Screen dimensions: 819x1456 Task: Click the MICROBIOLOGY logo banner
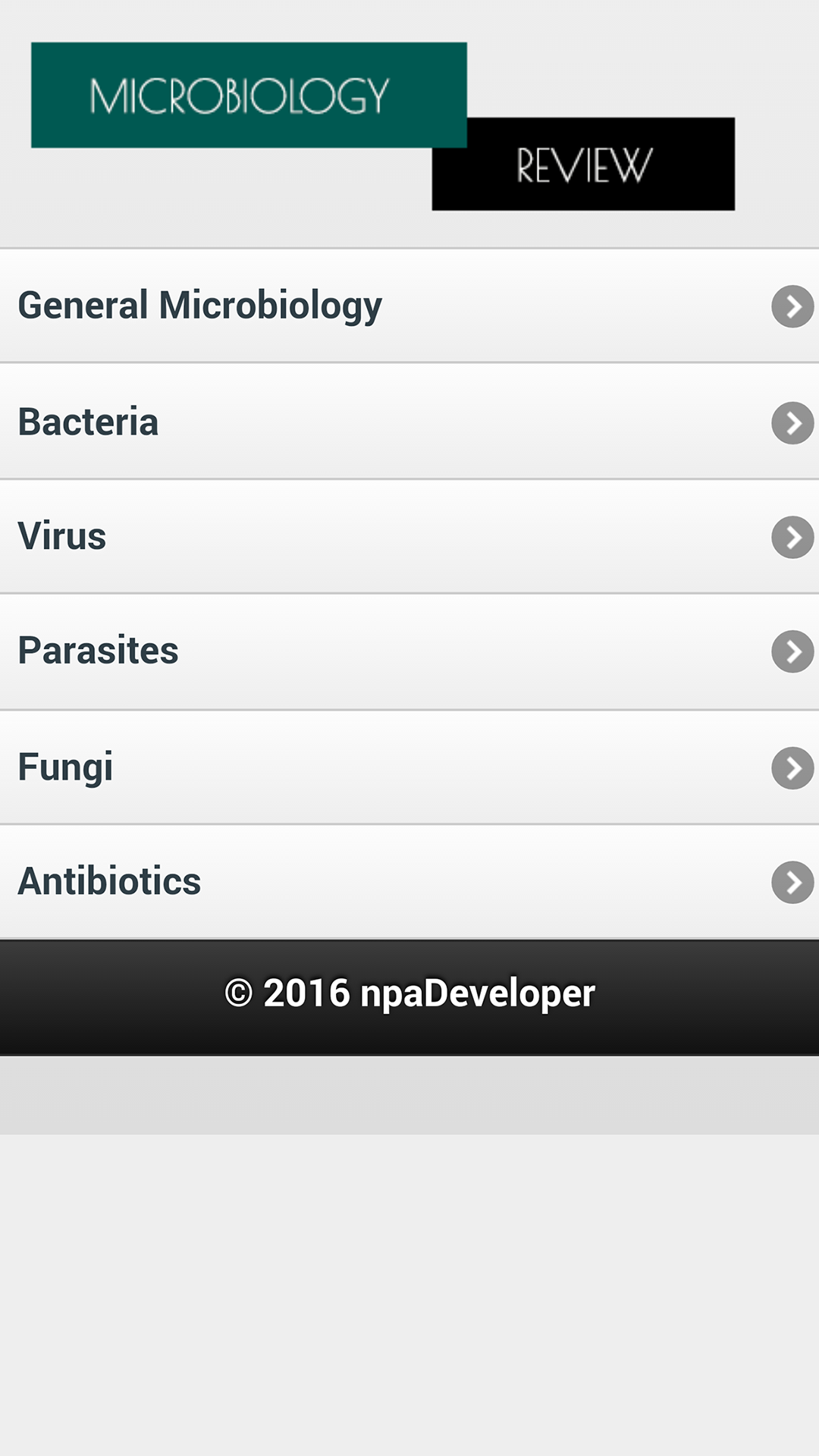pyautogui.click(x=249, y=93)
